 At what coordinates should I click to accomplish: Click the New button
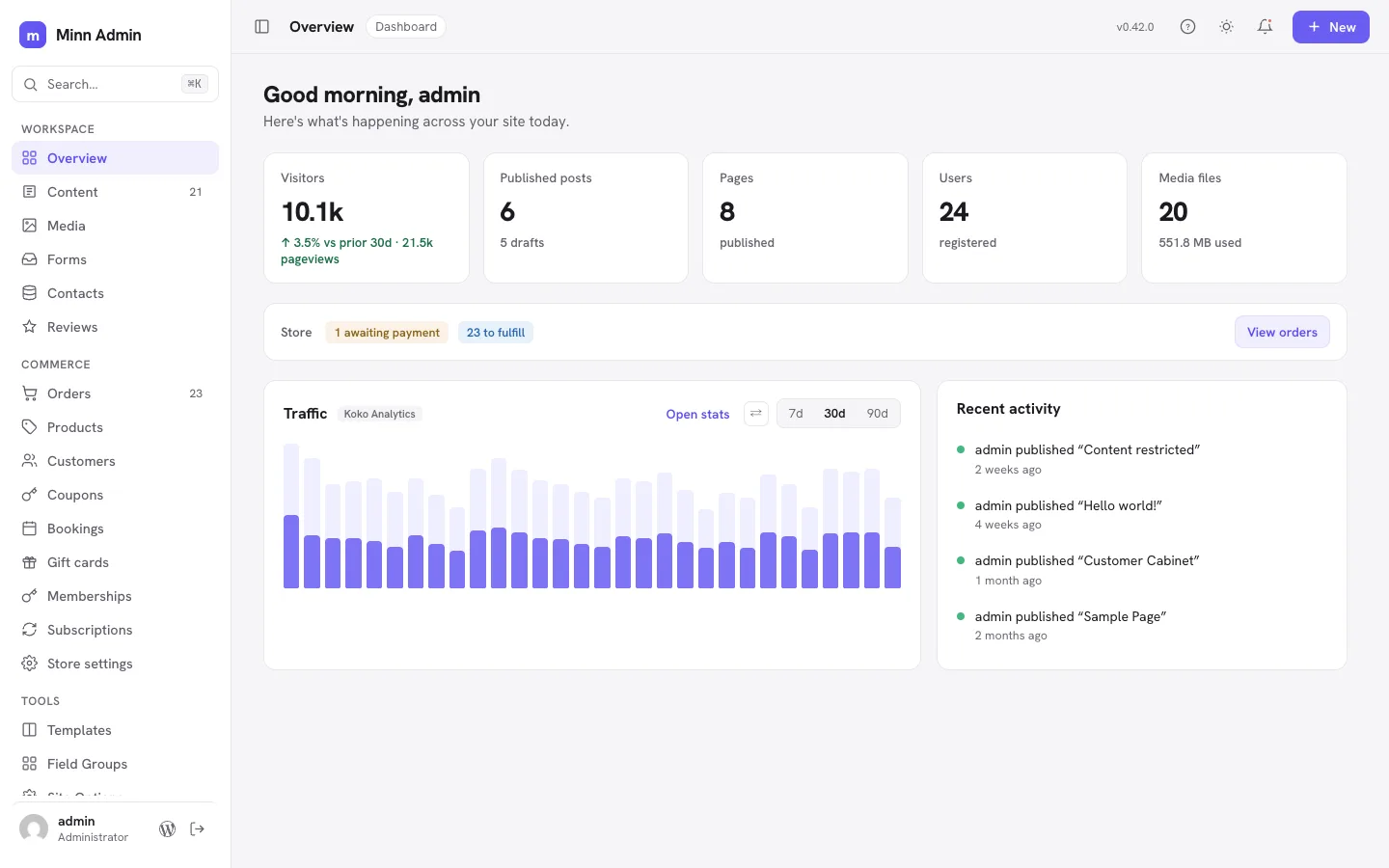[x=1331, y=27]
